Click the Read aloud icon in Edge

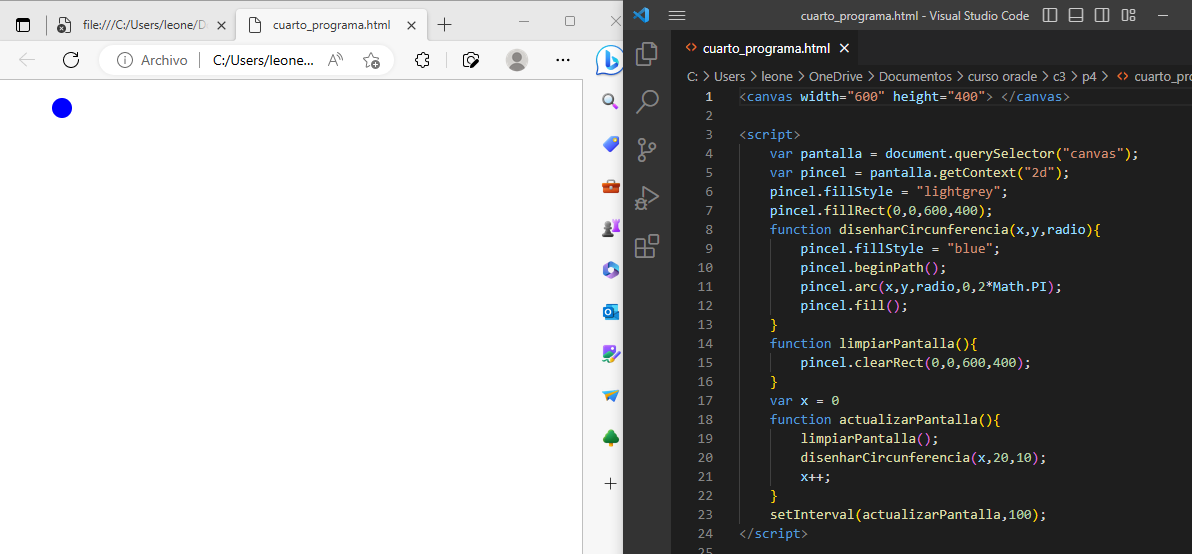(x=336, y=60)
